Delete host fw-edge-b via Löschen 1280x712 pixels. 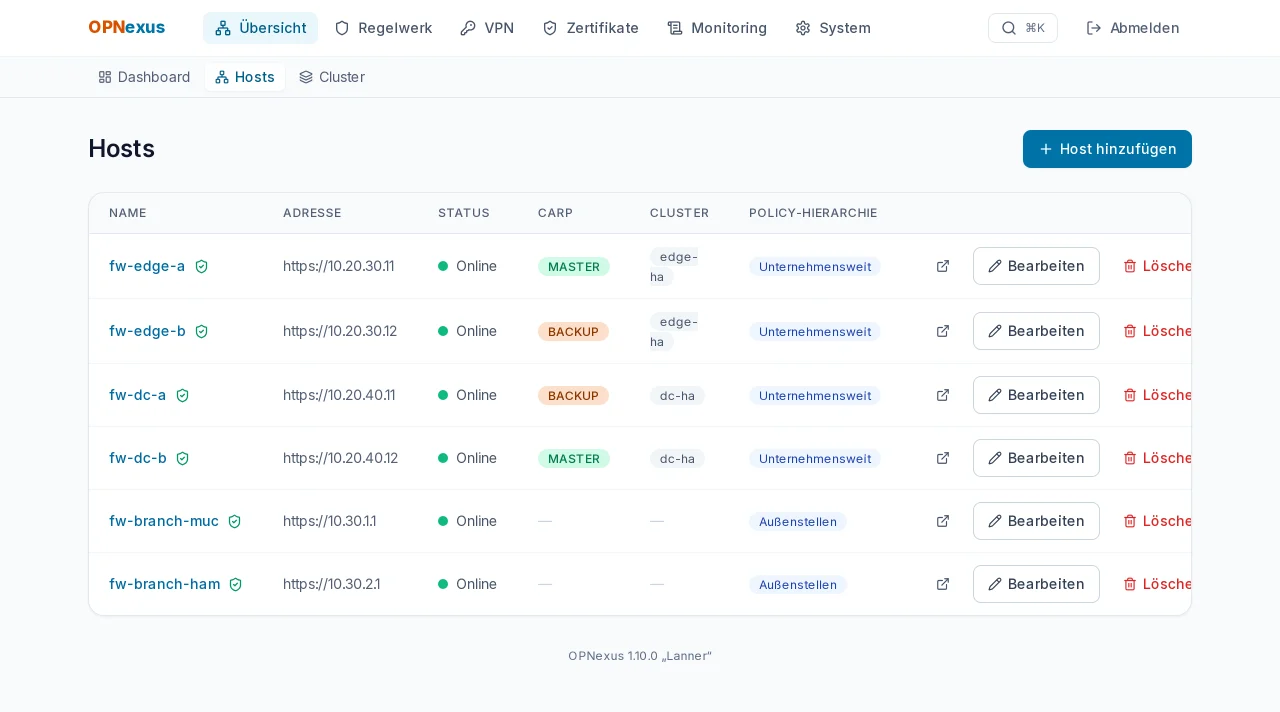click(x=1157, y=331)
